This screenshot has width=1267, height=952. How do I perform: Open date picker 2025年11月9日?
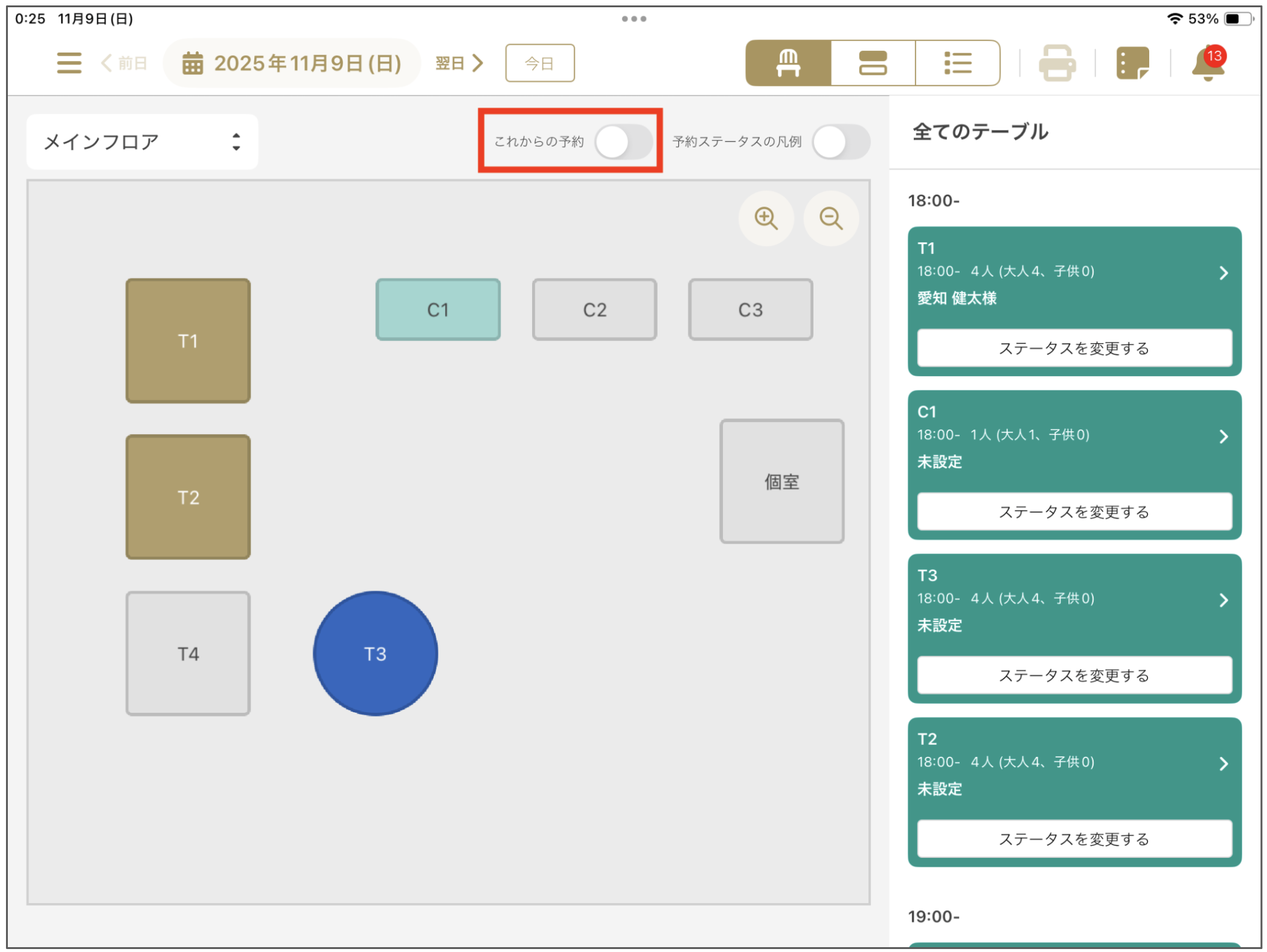click(292, 63)
